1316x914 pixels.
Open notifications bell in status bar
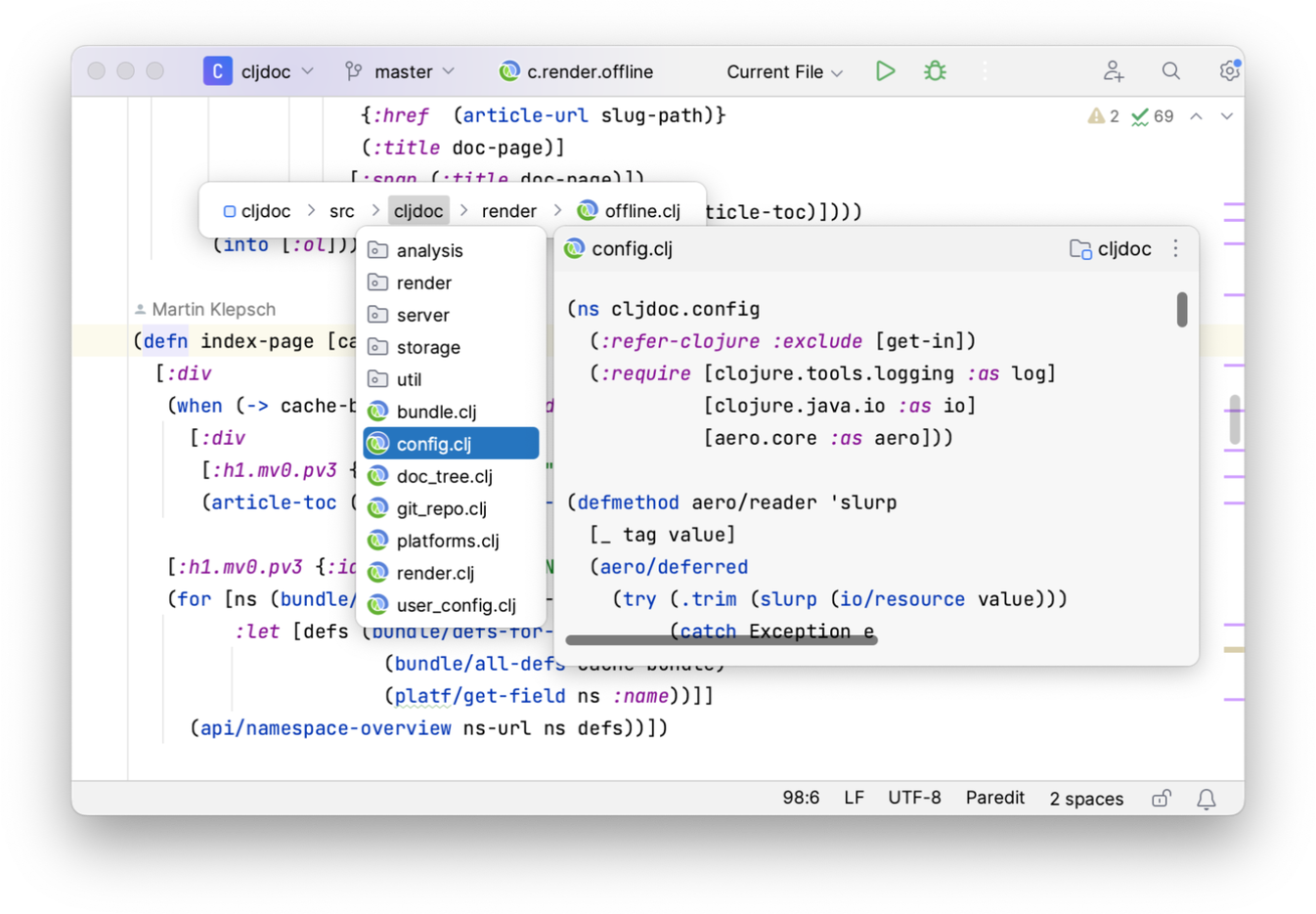tap(1206, 799)
